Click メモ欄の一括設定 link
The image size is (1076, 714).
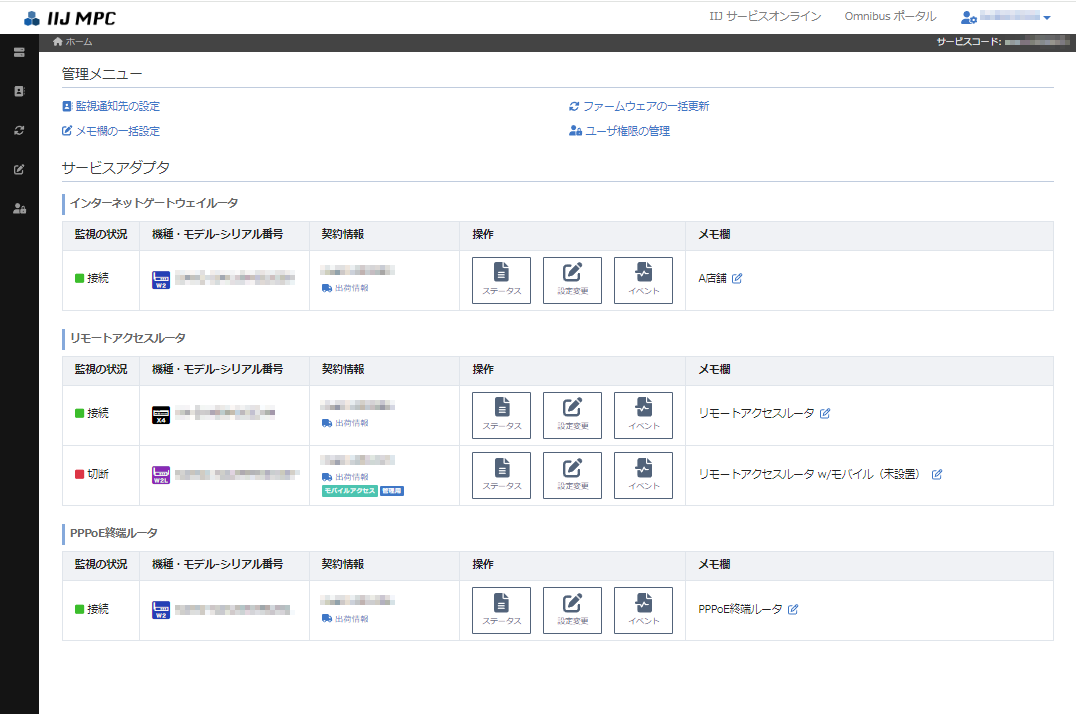coord(117,131)
